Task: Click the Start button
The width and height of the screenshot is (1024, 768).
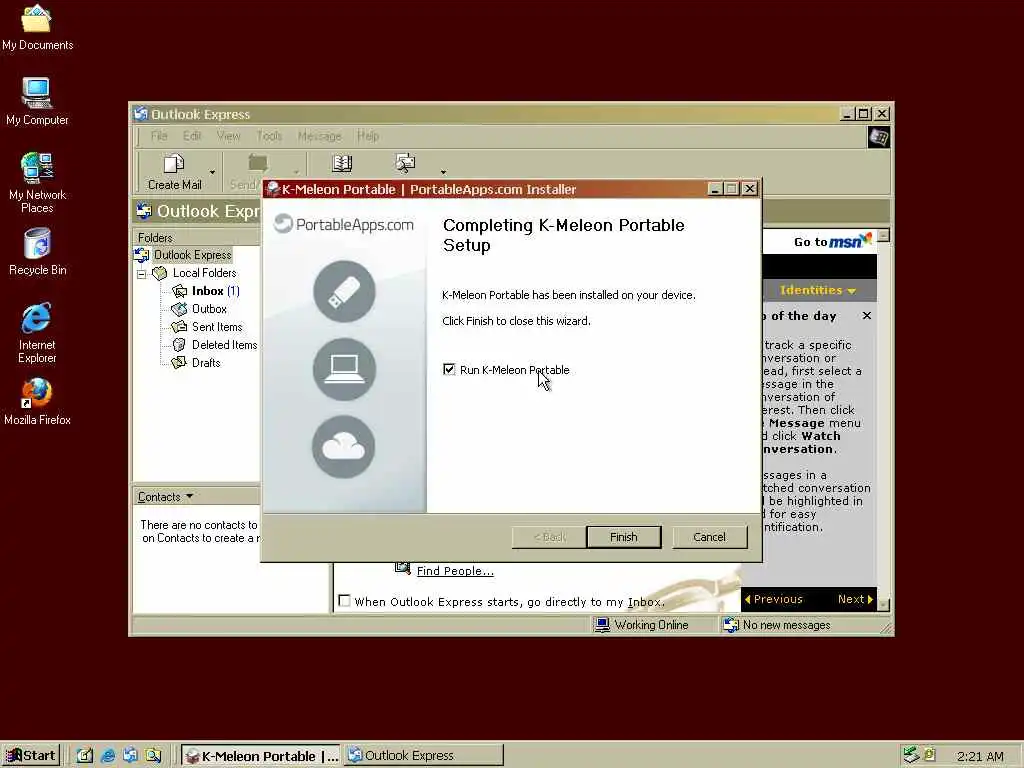Action: coord(31,756)
